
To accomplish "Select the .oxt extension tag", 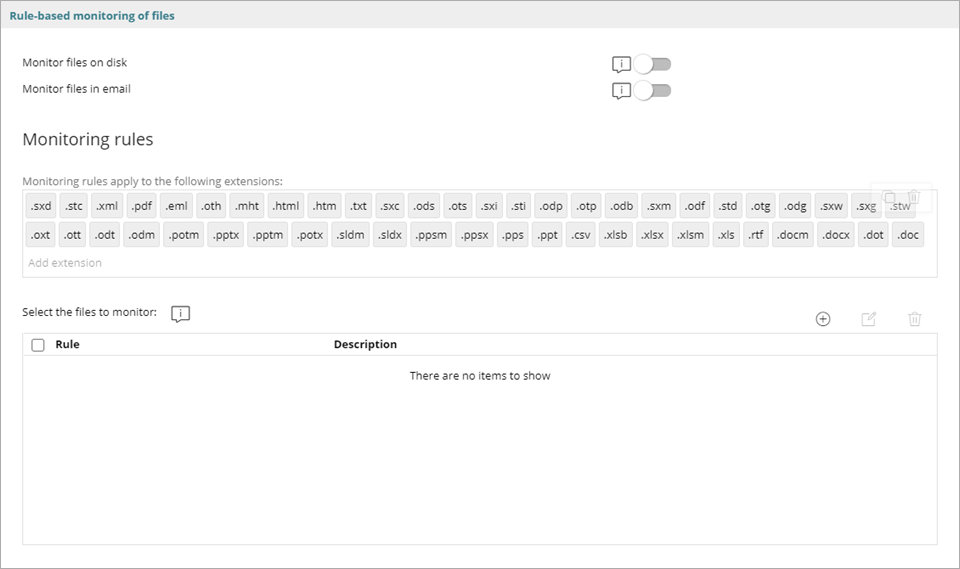I will click(x=40, y=235).
